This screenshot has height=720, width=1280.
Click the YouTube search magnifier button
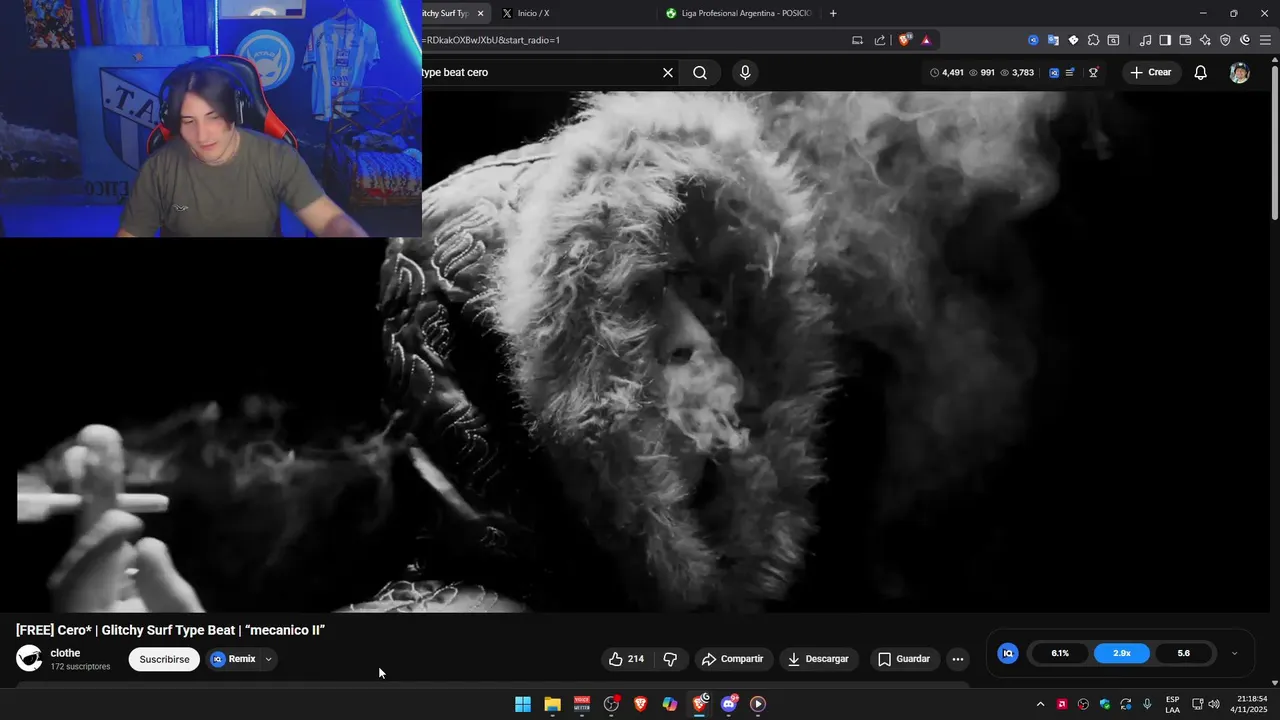point(700,72)
